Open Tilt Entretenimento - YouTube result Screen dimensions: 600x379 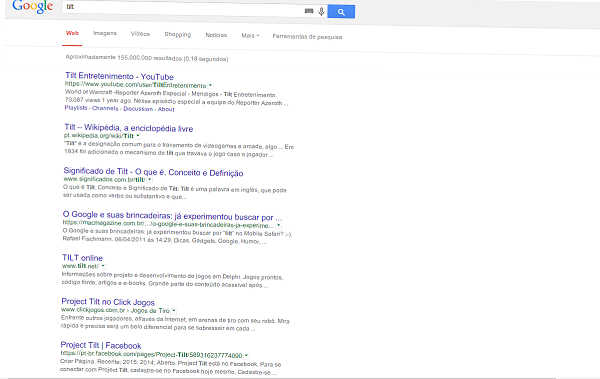tap(119, 76)
